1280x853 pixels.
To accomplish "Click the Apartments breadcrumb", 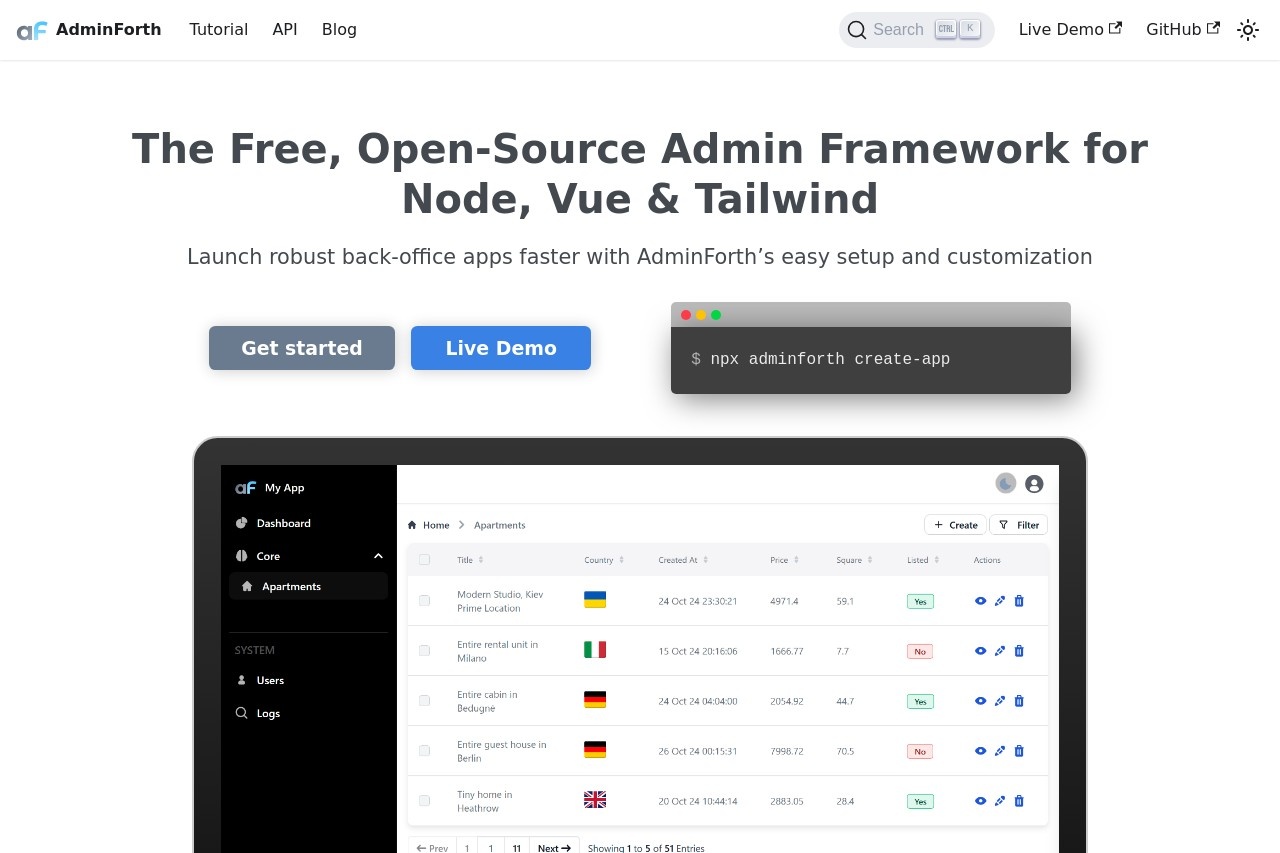I will 499,525.
